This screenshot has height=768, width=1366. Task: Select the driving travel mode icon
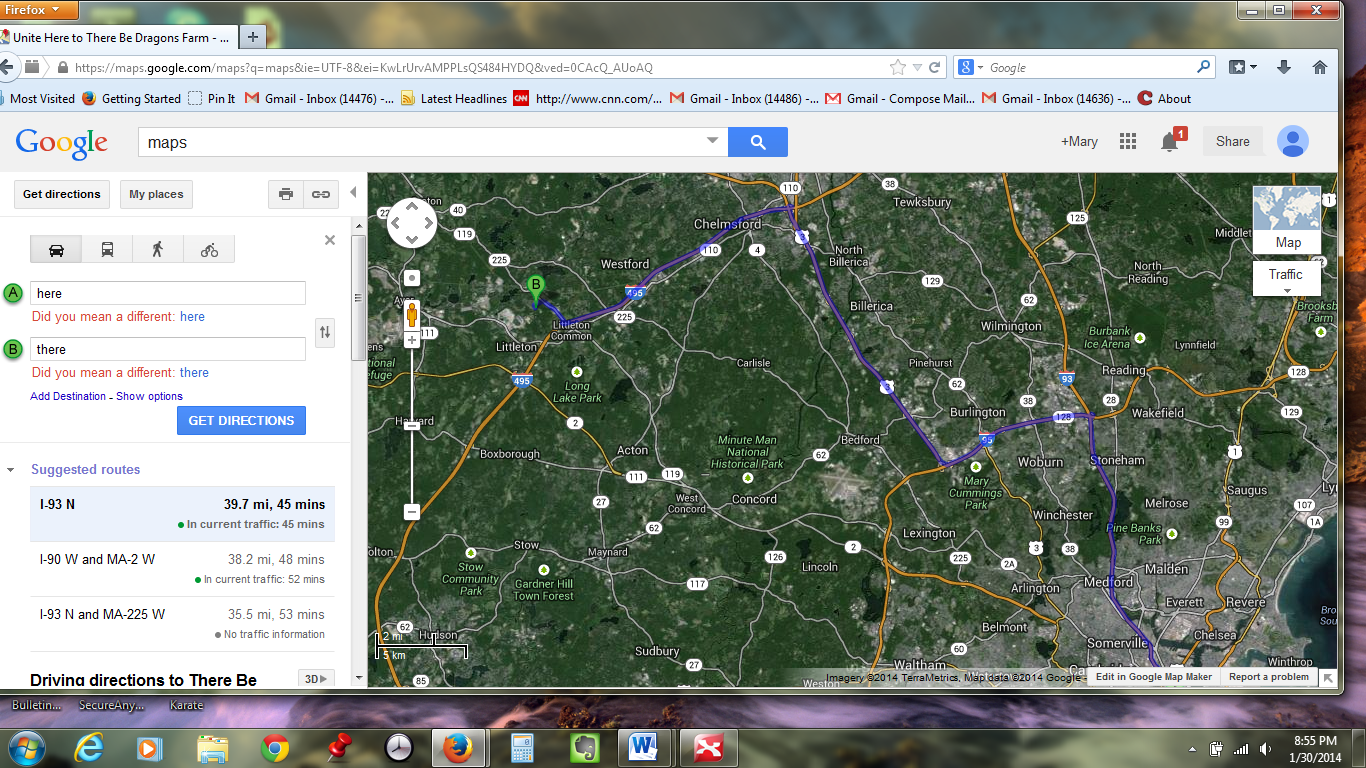(x=56, y=249)
